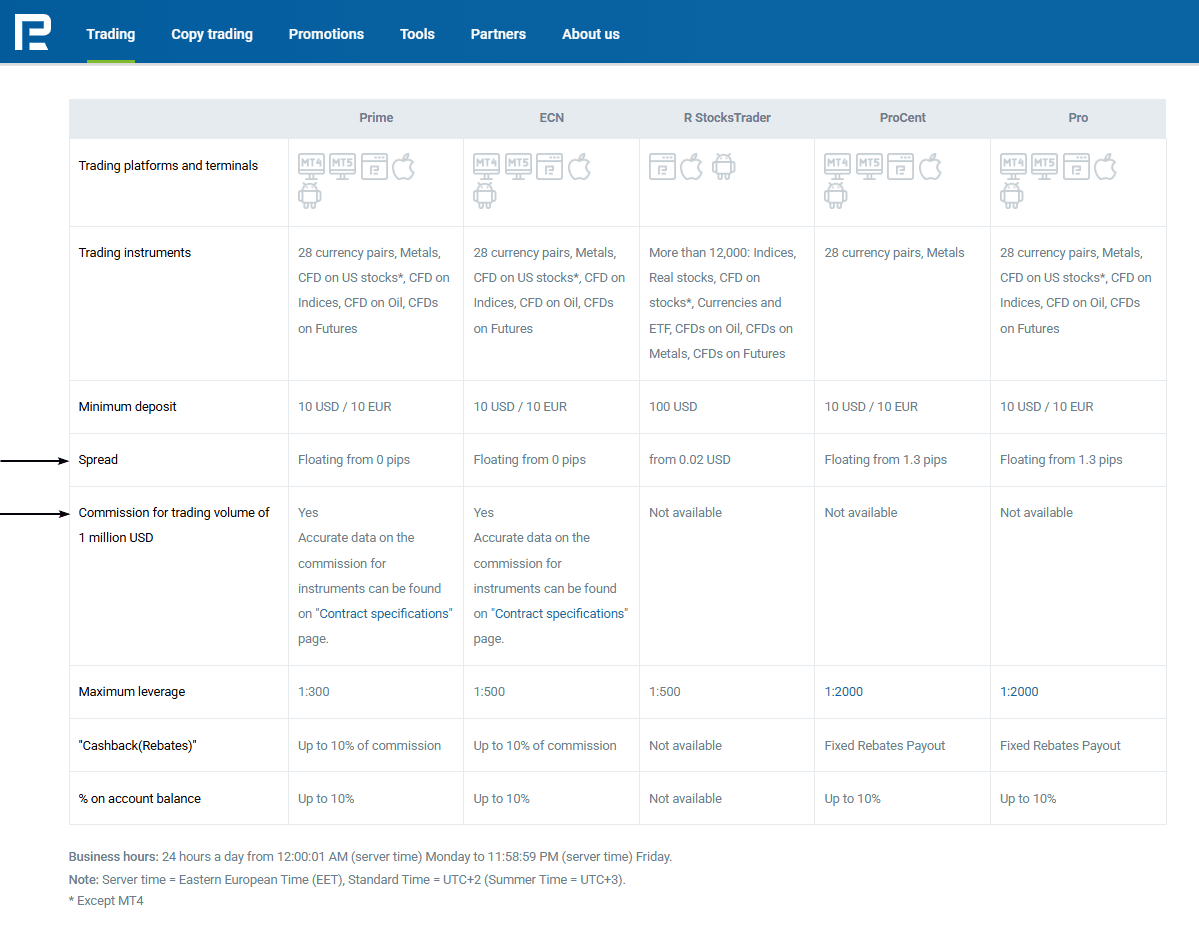Click 1:500 leverage value for R StocksTrader

point(664,692)
